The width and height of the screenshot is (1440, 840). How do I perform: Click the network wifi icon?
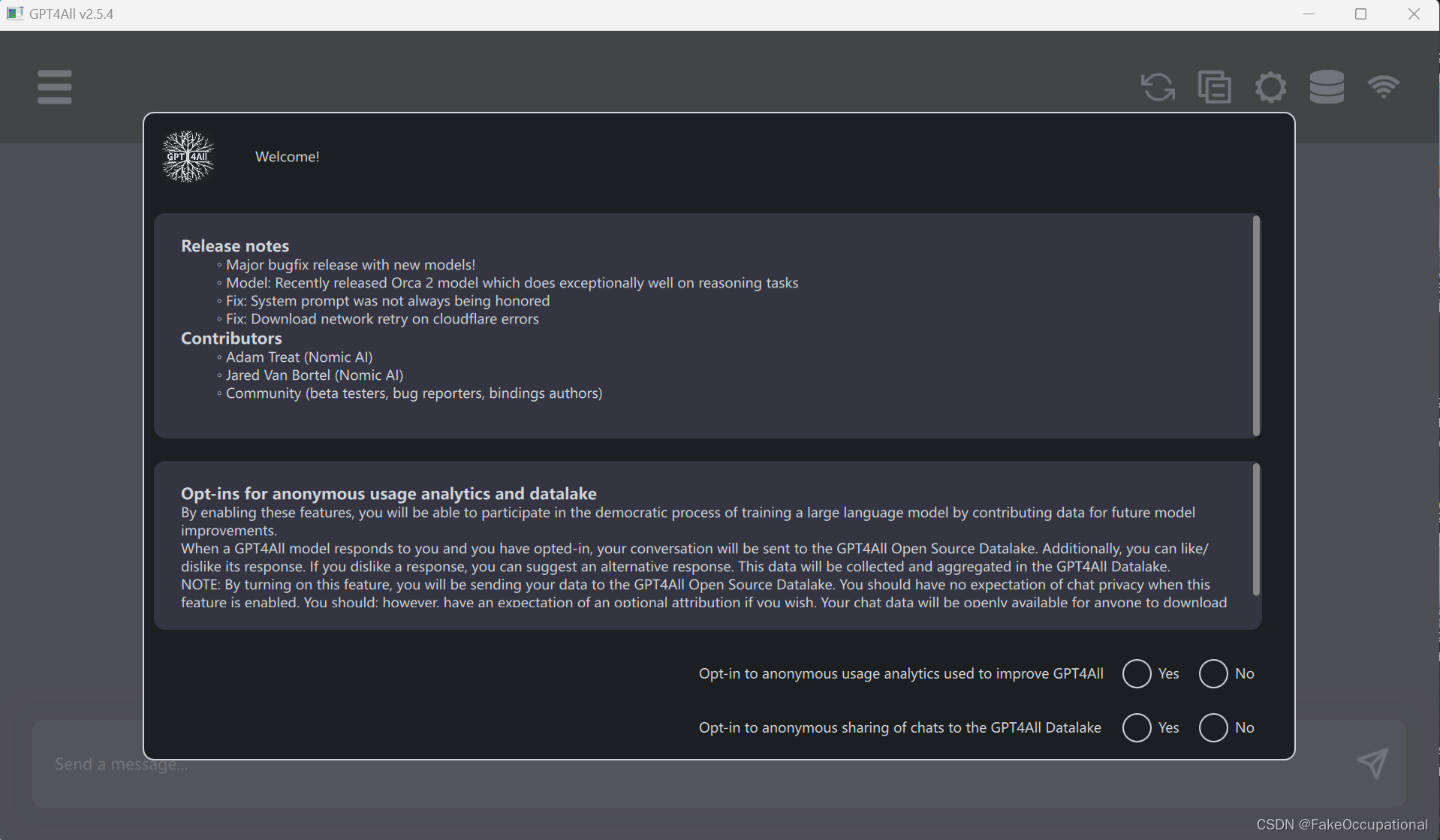pos(1383,86)
